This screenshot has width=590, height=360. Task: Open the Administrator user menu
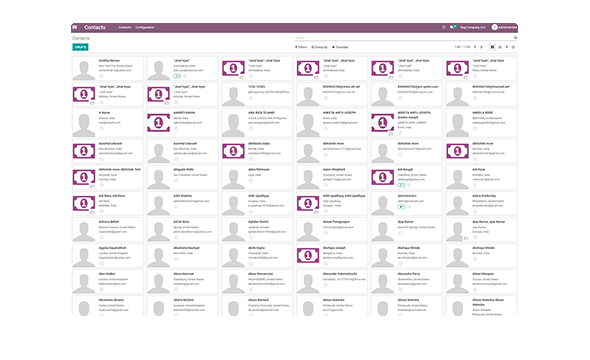pos(504,27)
